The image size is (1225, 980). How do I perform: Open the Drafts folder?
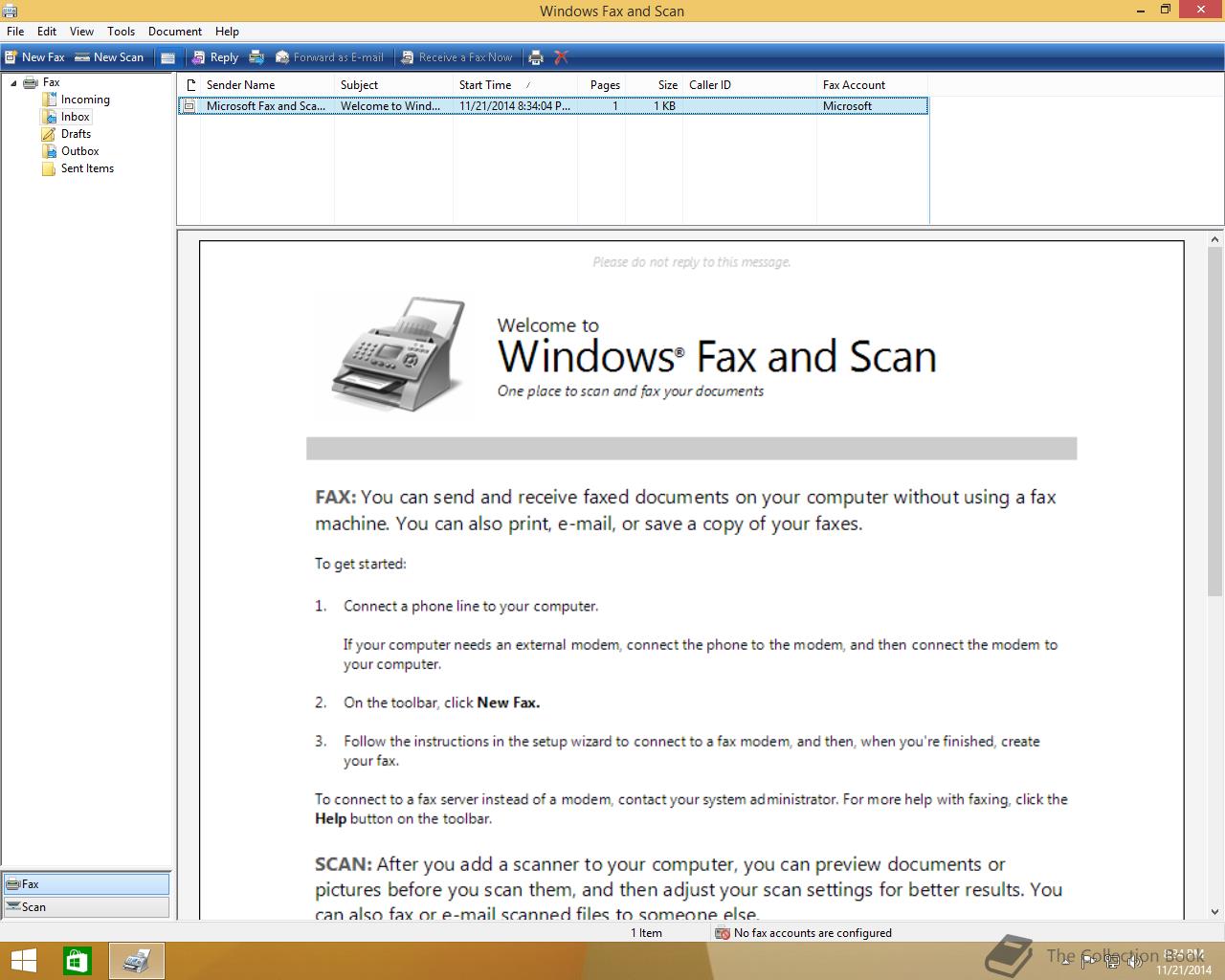(76, 134)
